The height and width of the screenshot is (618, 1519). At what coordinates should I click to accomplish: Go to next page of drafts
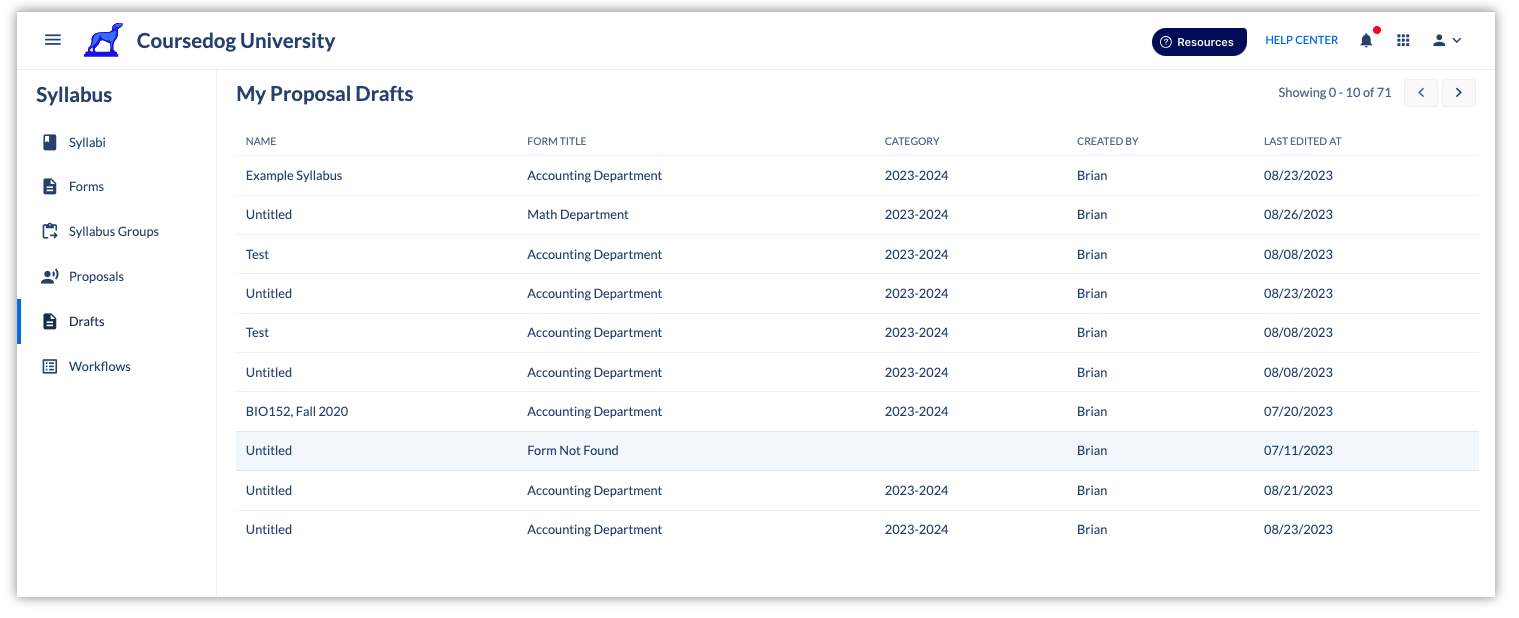click(x=1459, y=93)
